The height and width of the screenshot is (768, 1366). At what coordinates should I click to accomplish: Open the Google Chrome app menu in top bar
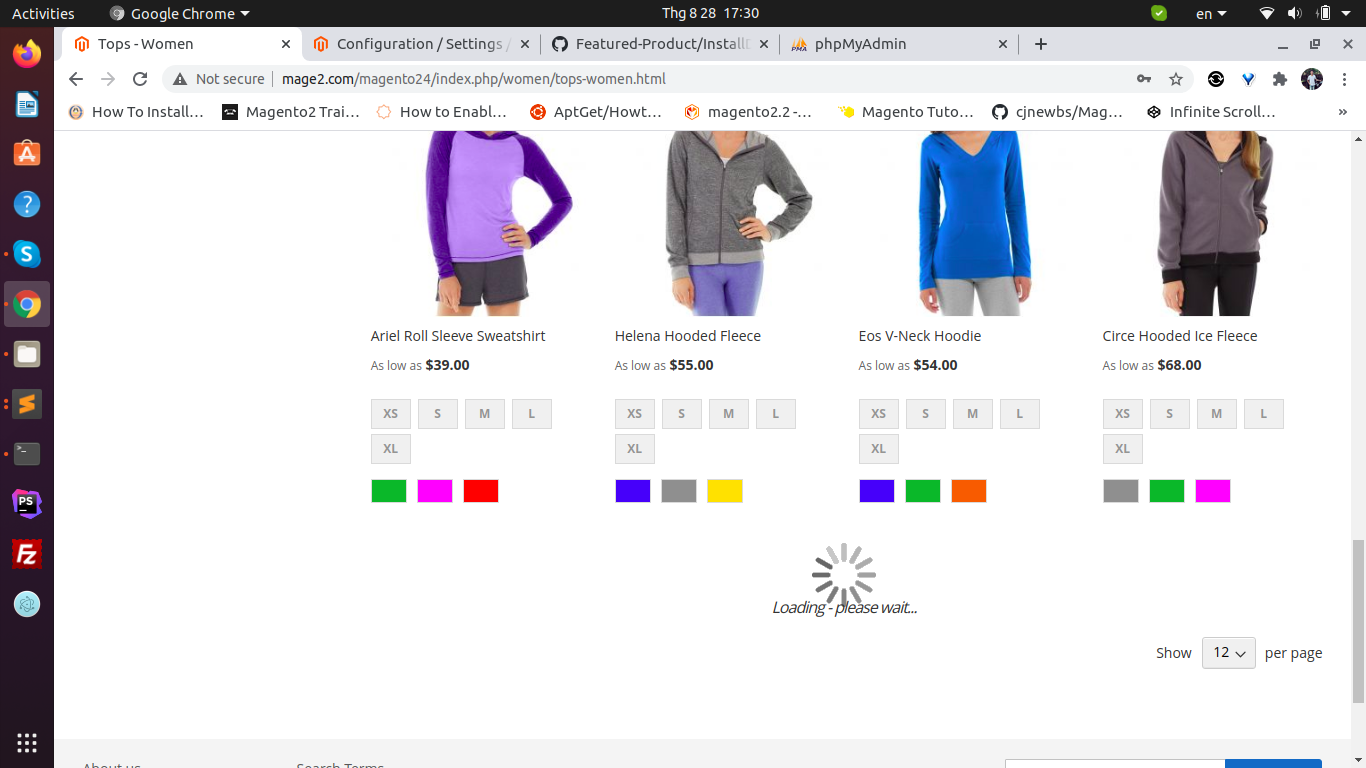(x=180, y=13)
